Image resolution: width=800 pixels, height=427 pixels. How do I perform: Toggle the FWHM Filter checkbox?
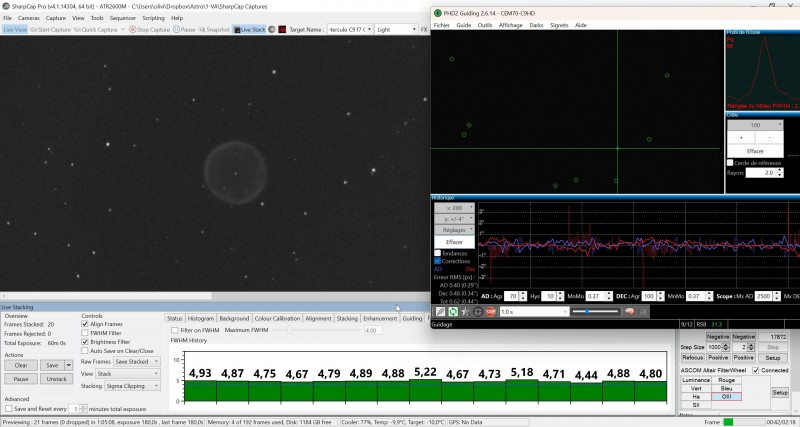pos(85,333)
